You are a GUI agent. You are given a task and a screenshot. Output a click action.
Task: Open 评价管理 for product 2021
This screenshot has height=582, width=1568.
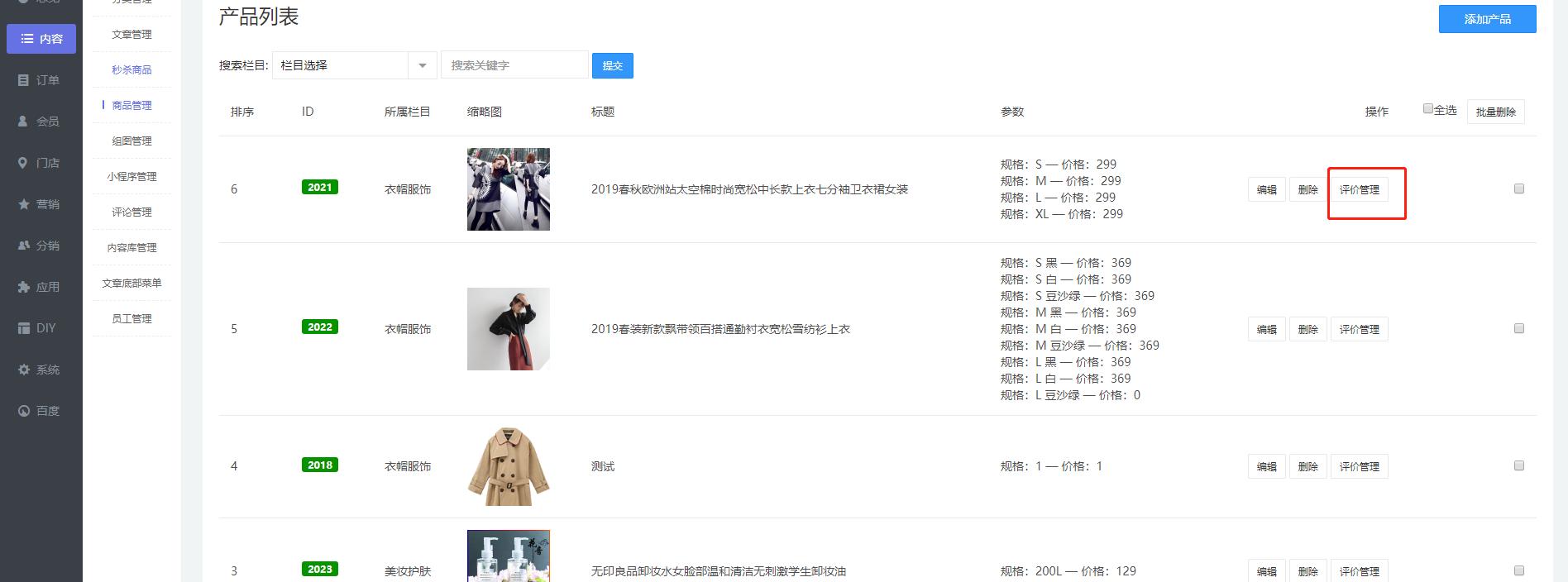pyautogui.click(x=1359, y=189)
